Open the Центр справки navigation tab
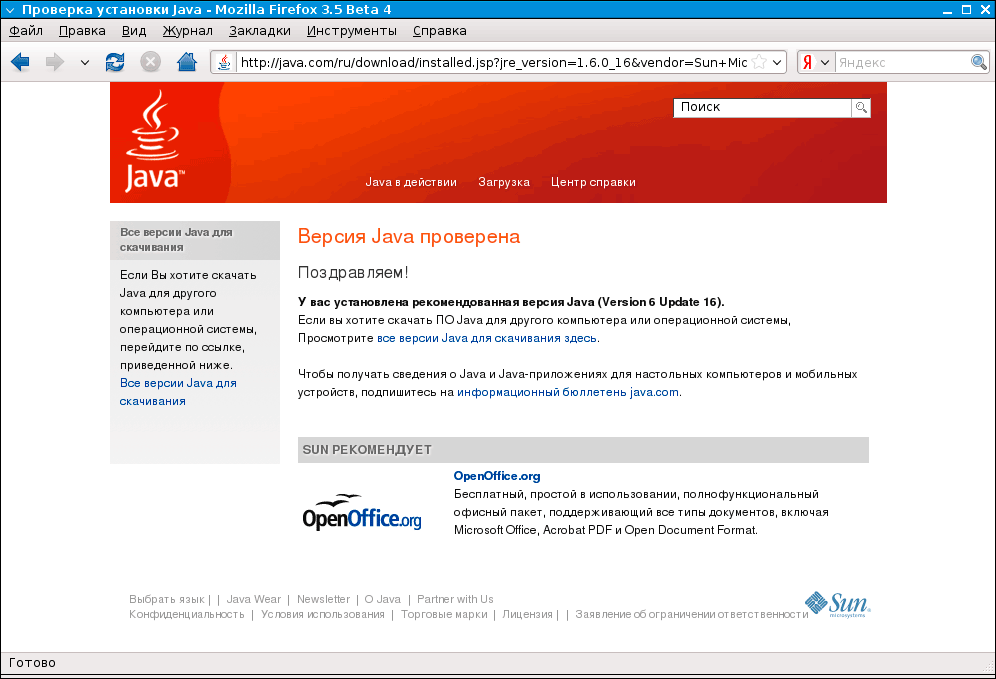This screenshot has height=679, width=996. coord(593,182)
